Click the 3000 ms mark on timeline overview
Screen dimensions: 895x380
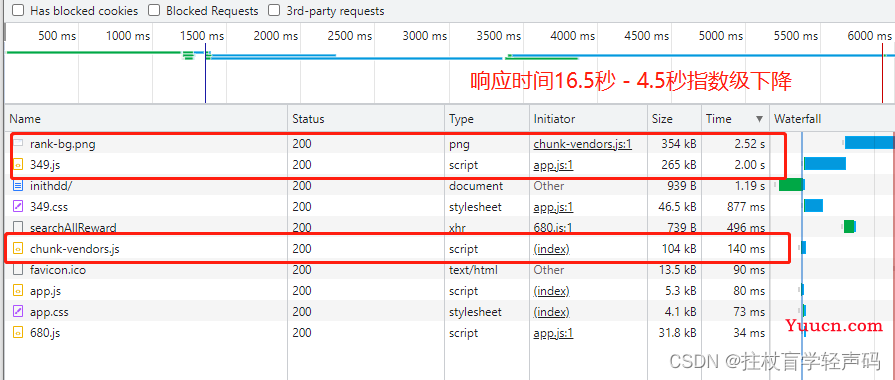point(424,36)
